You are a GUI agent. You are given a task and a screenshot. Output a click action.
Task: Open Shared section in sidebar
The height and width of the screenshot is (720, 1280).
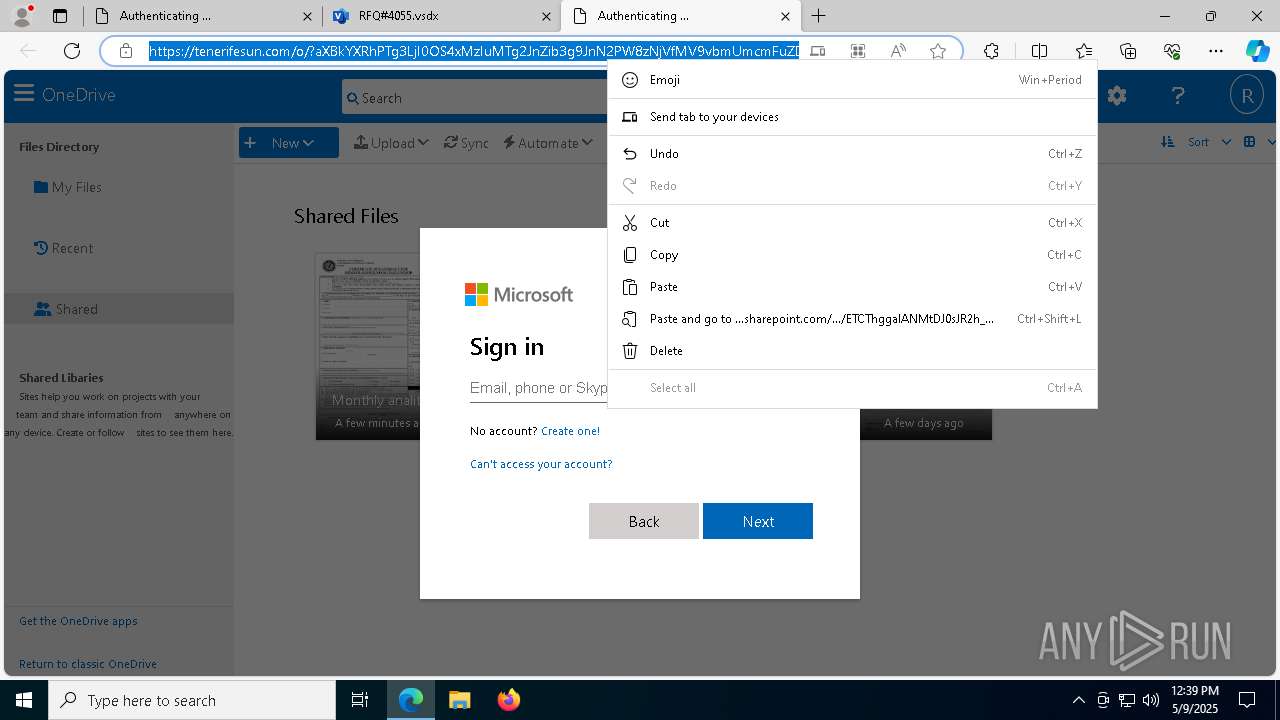(119, 309)
